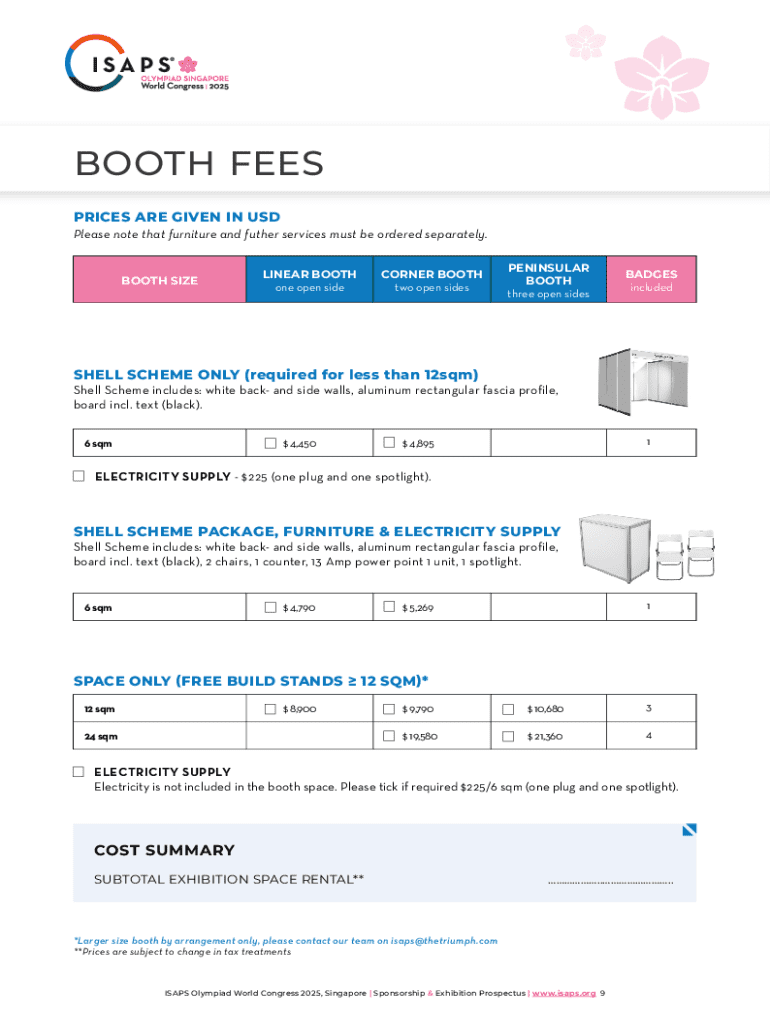This screenshot has height=1024, width=770.
Task: Click the ISAPS Olympiad Singapore logo
Action: tap(147, 63)
